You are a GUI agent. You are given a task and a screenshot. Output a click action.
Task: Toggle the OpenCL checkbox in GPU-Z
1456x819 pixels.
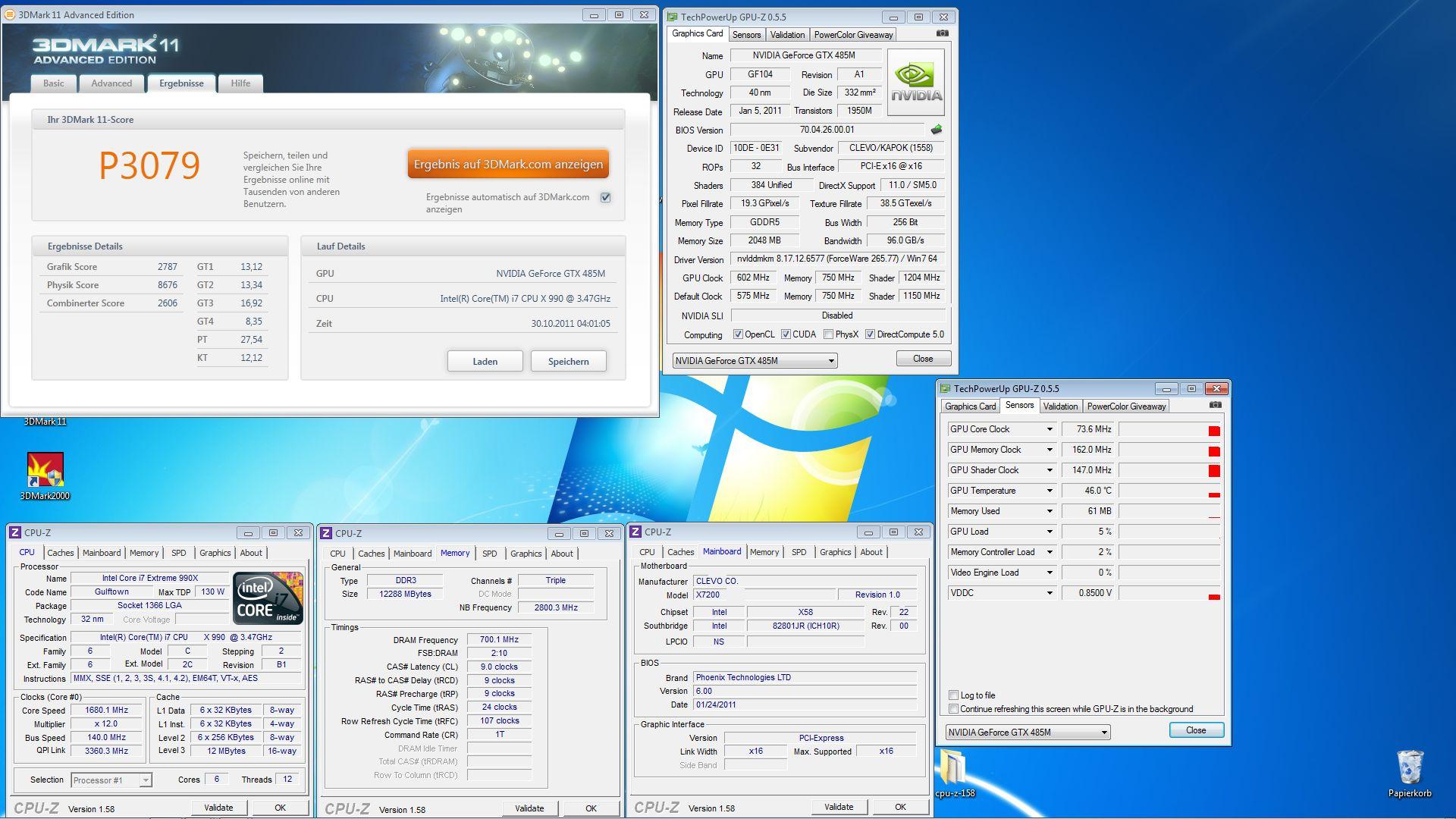pos(738,334)
